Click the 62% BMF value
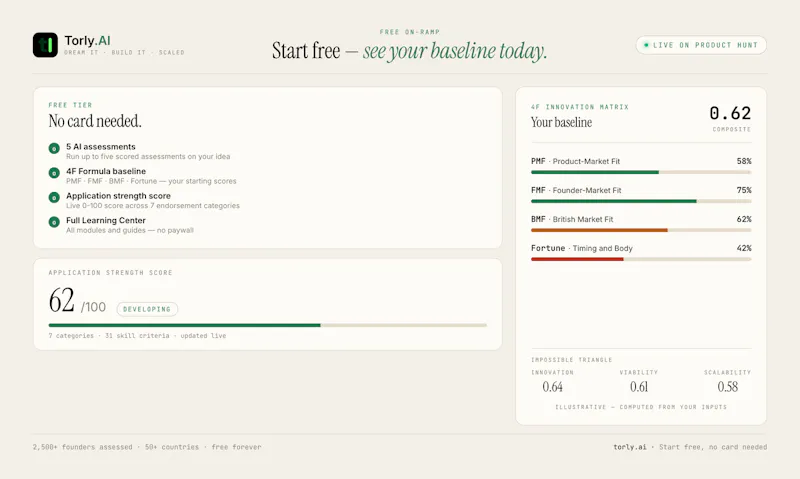This screenshot has height=479, width=800. click(744, 219)
